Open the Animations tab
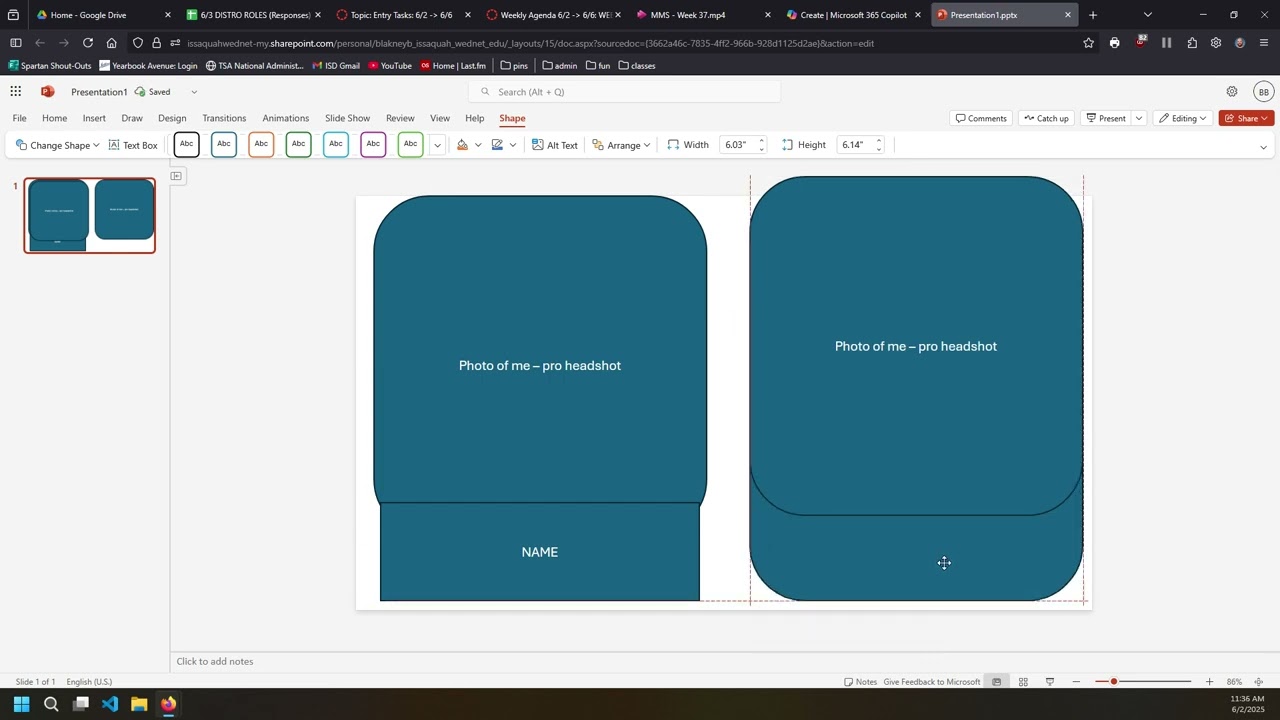This screenshot has height=720, width=1280. [285, 118]
